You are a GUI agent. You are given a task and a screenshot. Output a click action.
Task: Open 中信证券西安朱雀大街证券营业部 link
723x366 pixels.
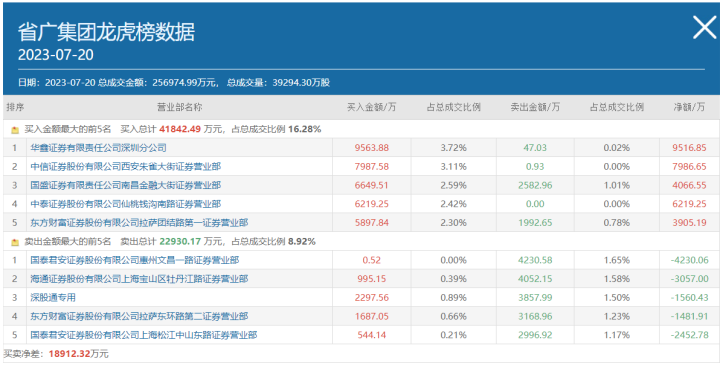pos(125,166)
